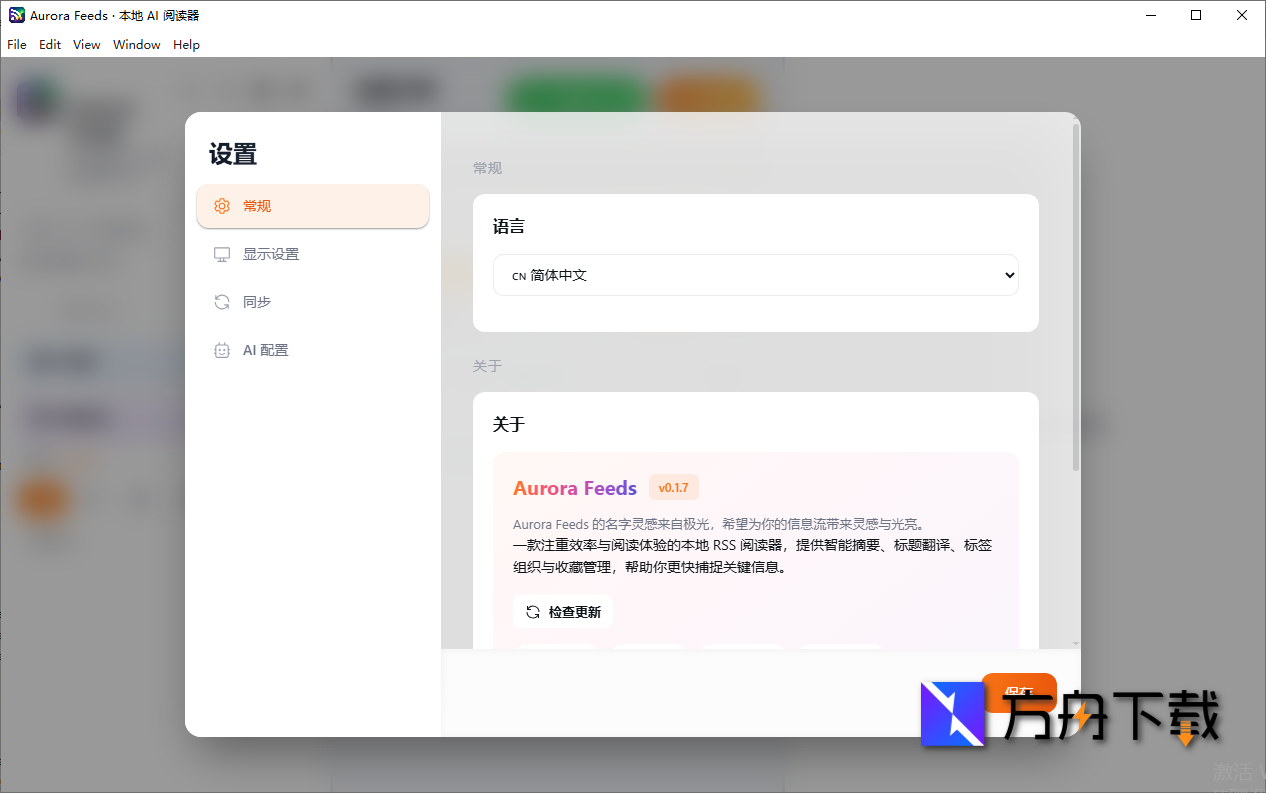
Task: Click the refresh icon inside 检查更新
Action: coord(532,611)
